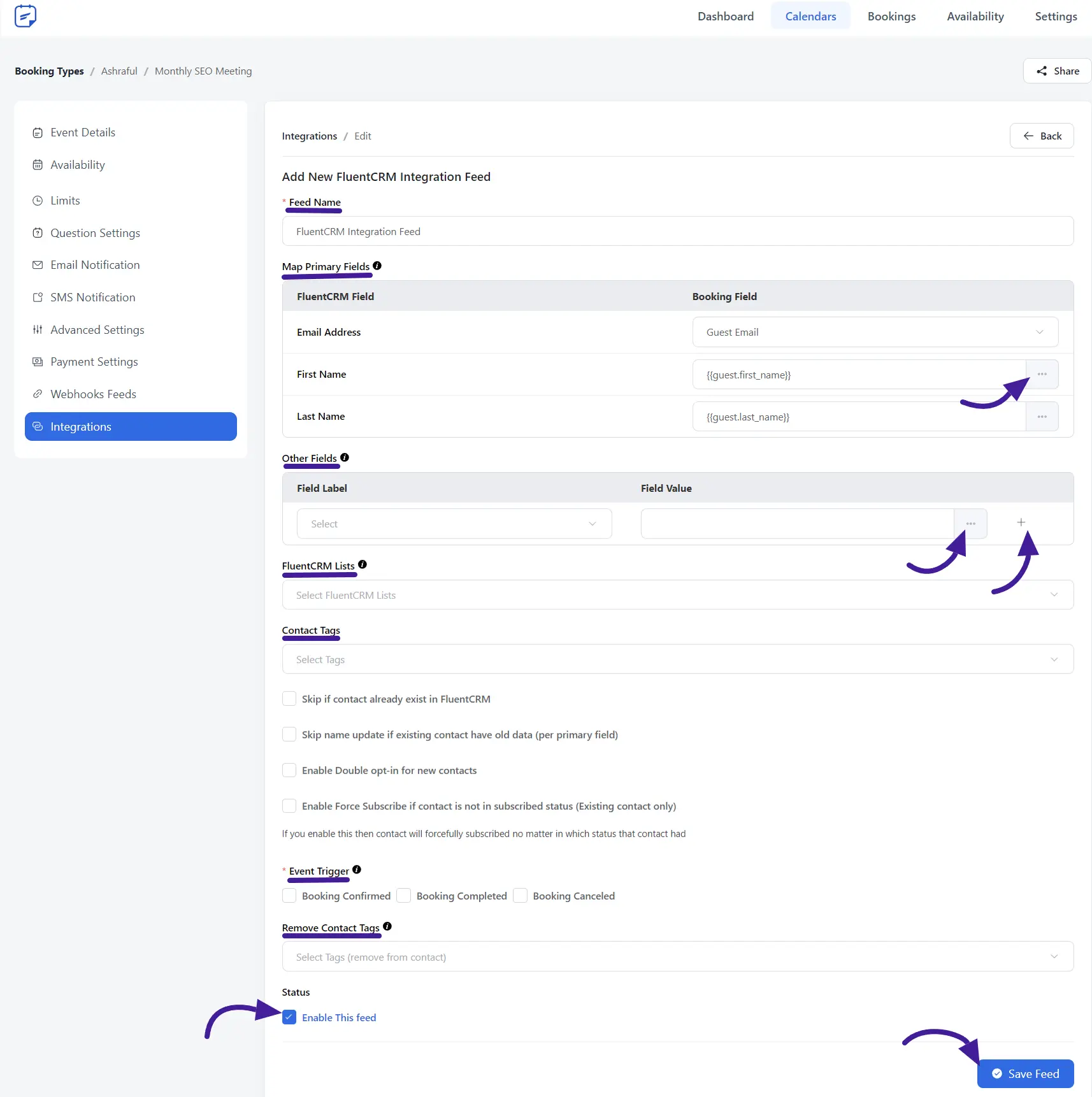1092x1097 pixels.
Task: Click the Webhooks Feeds link icon
Action: [x=38, y=394]
